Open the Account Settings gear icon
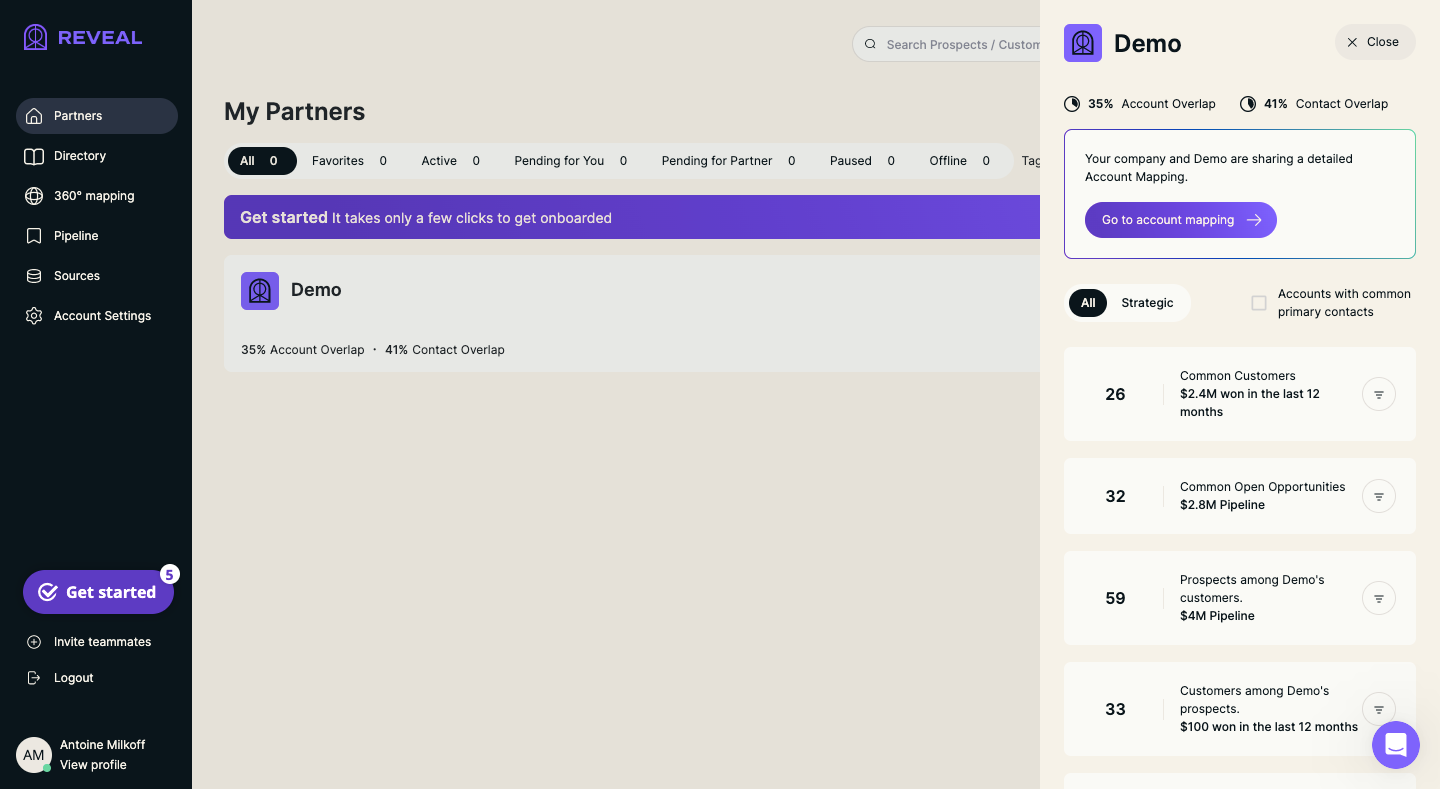This screenshot has width=1440, height=789. 34,316
